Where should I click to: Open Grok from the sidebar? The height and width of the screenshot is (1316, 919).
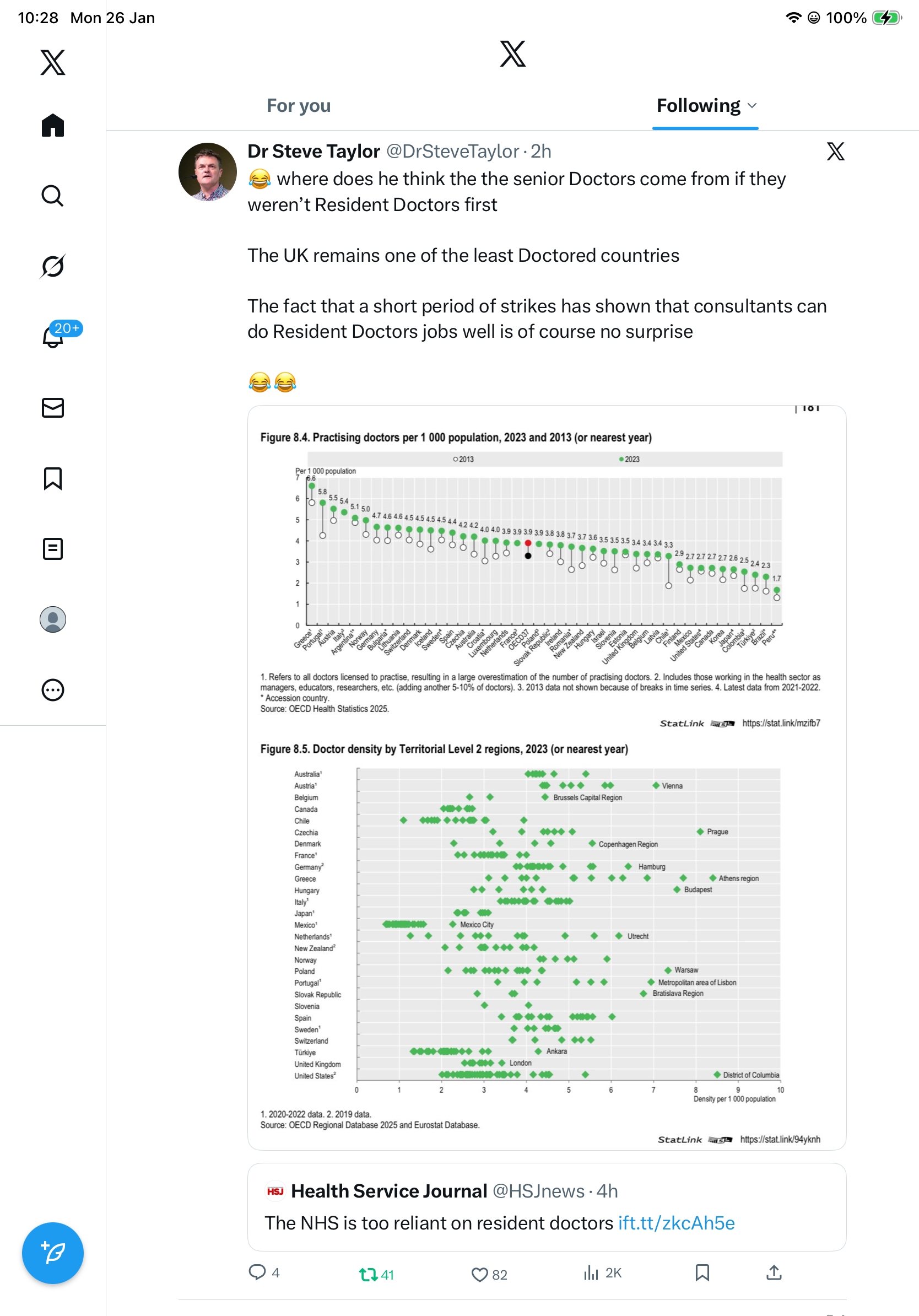[53, 266]
